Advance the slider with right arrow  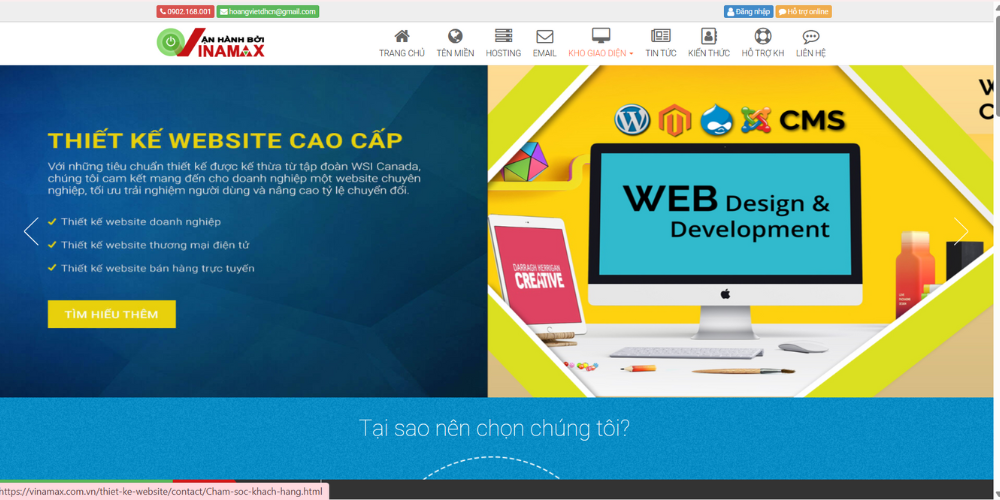pos(961,231)
